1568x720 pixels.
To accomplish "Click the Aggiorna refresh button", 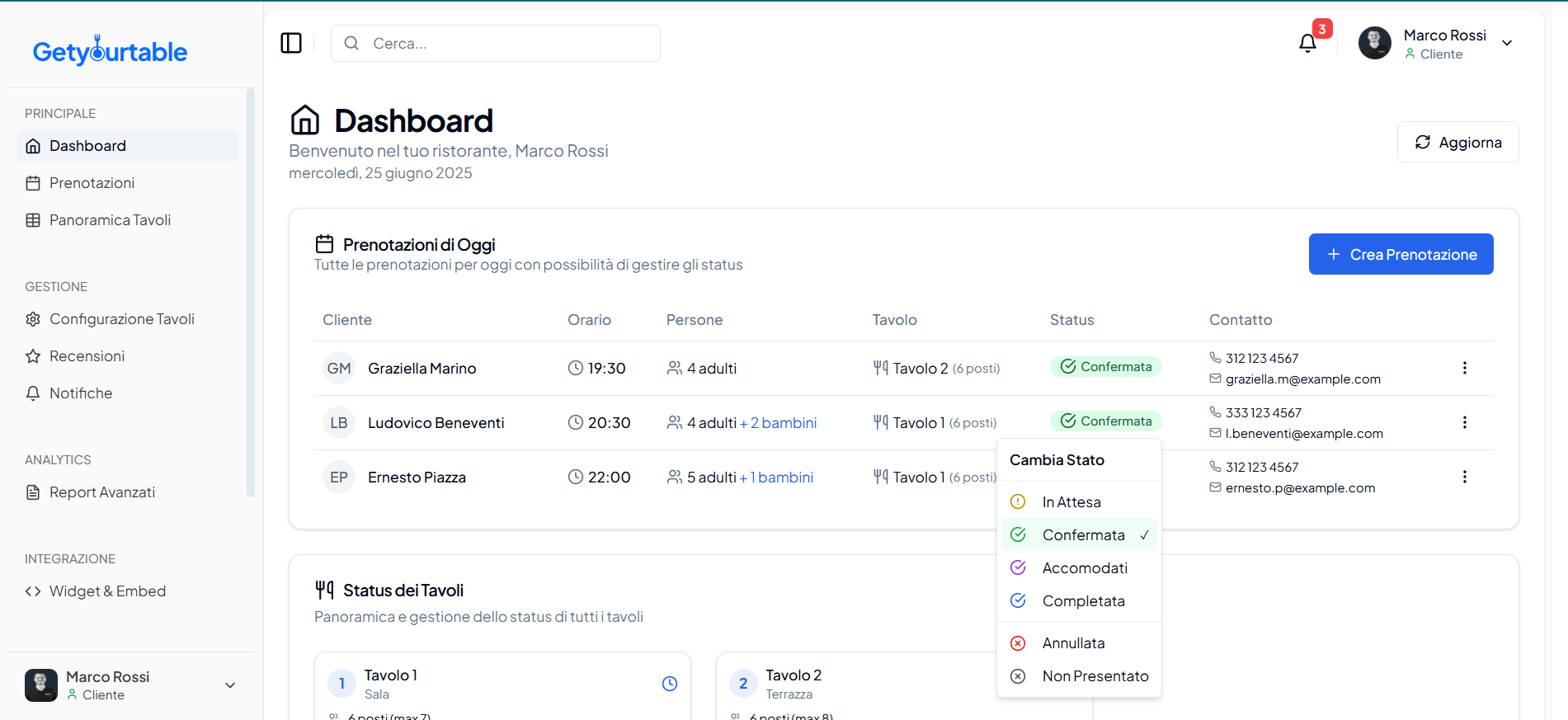I will [1457, 142].
